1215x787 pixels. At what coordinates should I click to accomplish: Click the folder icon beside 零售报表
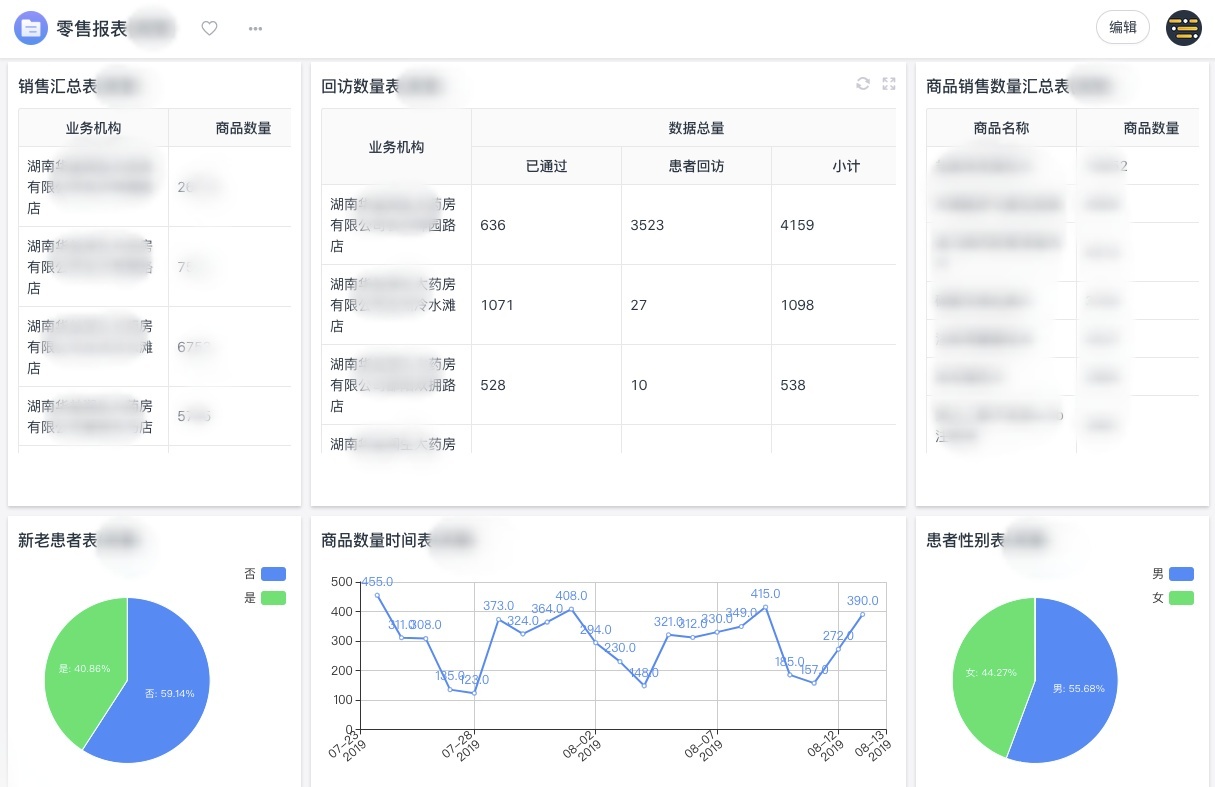pos(31,28)
